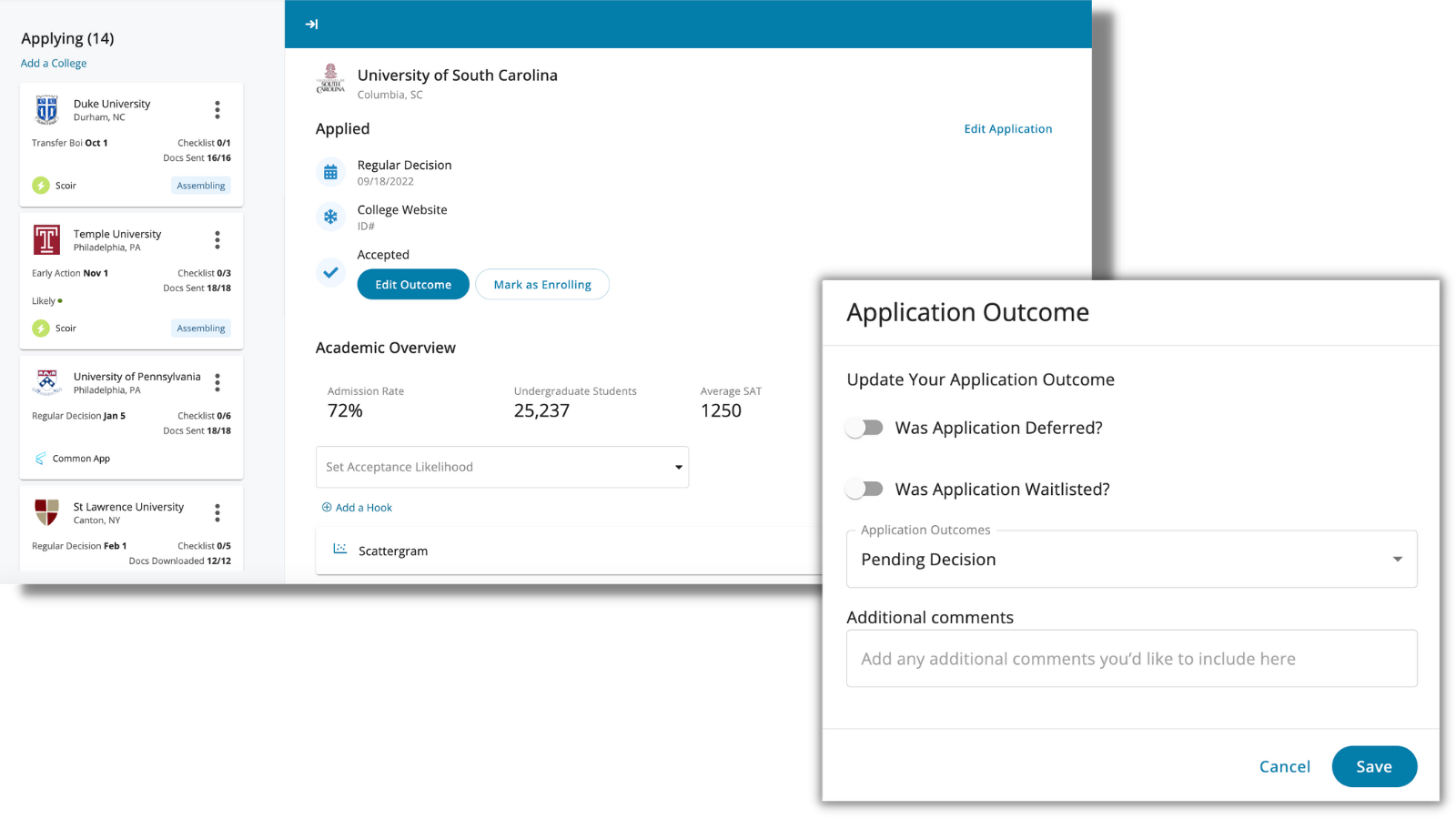The width and height of the screenshot is (1456, 819).
Task: Open the Set Acceptance Likelihood dropdown
Action: (502, 467)
